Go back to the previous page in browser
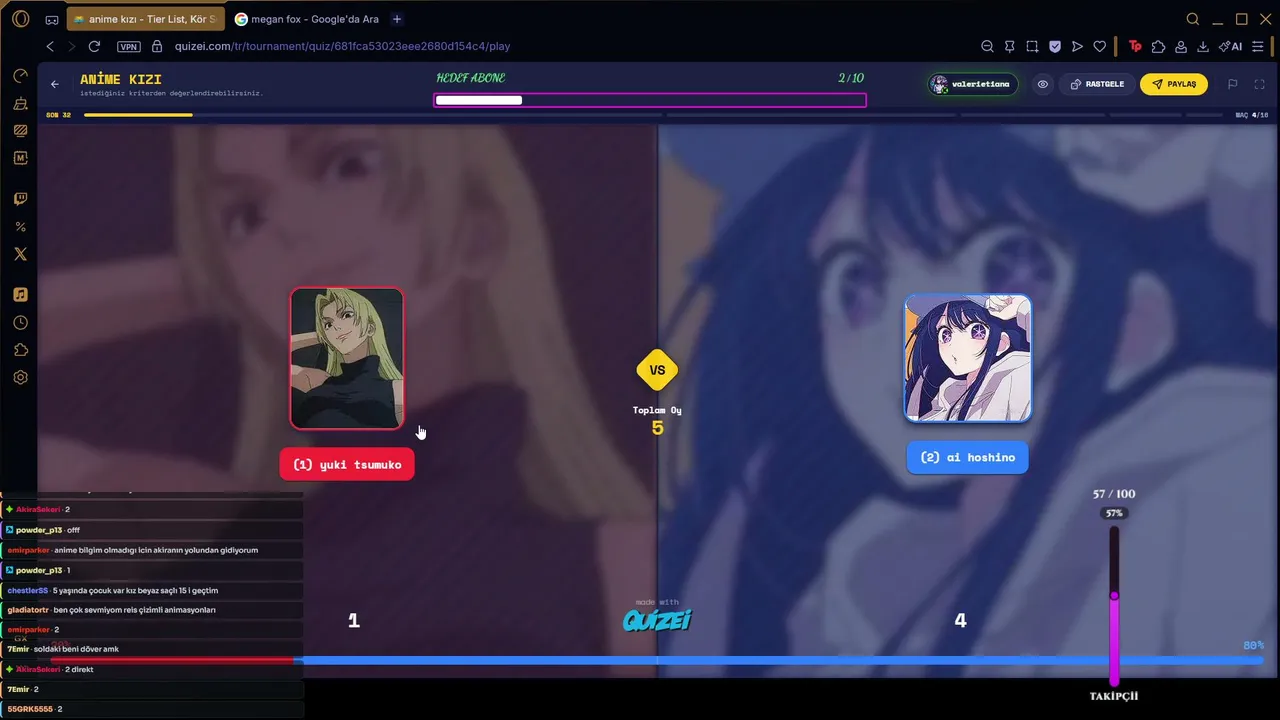The width and height of the screenshot is (1280, 720). pos(50,46)
